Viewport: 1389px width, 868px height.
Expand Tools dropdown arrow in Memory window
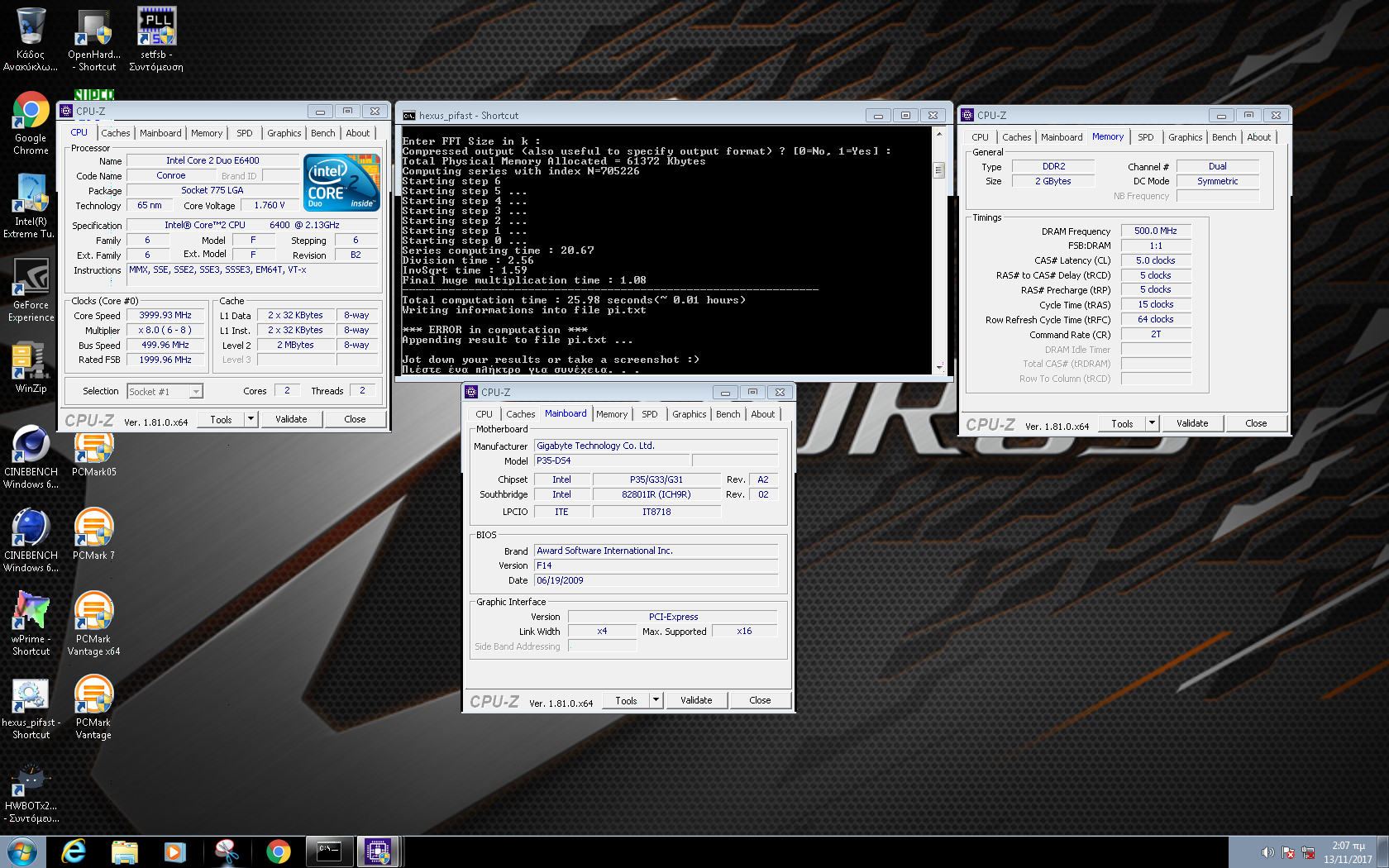point(1152,423)
